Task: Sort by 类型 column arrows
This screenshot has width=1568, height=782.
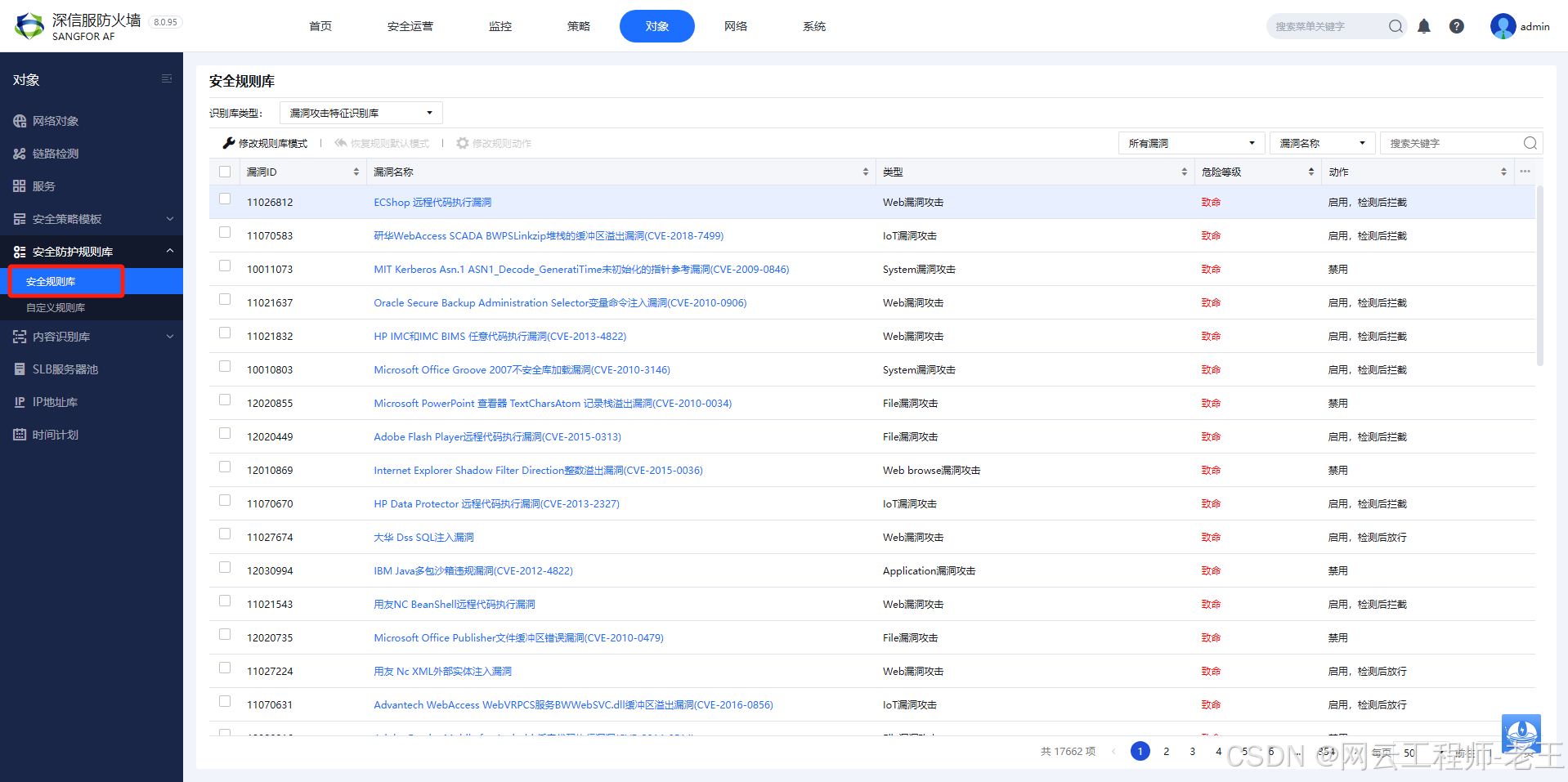Action: (x=1184, y=172)
